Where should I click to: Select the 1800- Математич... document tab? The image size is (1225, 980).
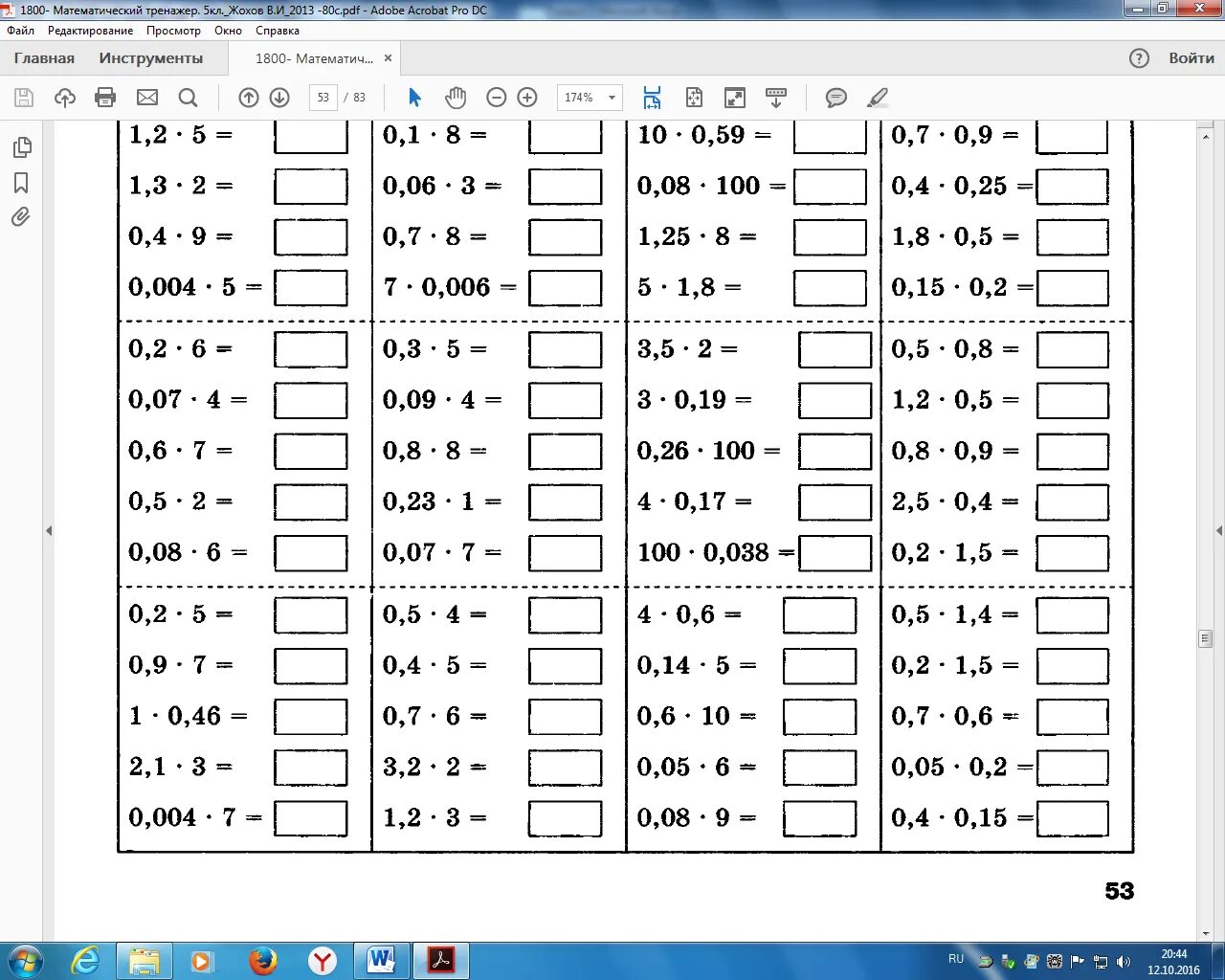click(314, 58)
